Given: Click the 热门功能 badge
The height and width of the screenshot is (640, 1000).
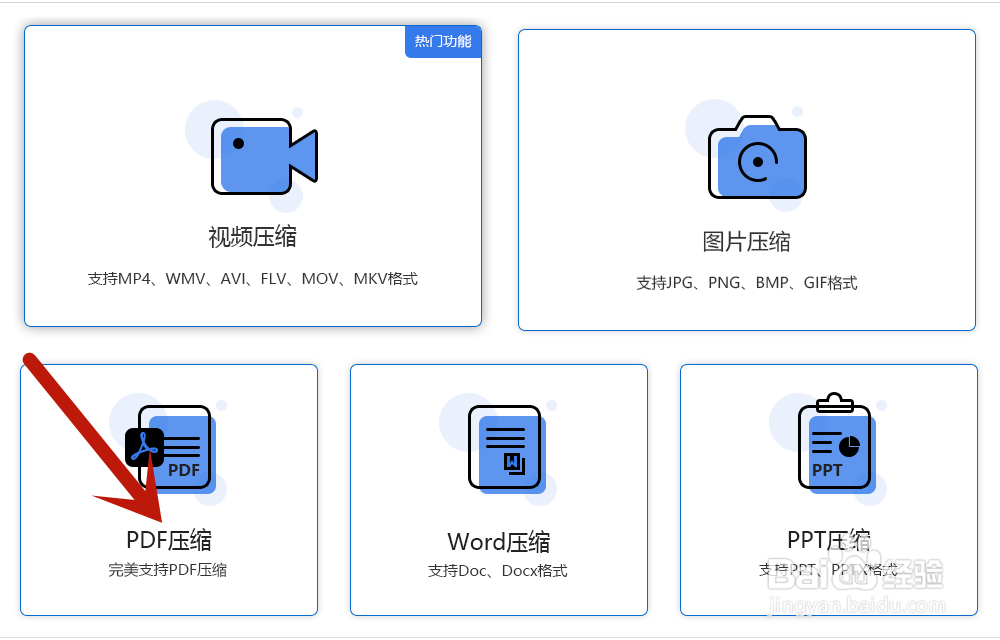Looking at the screenshot, I should pos(443,41).
